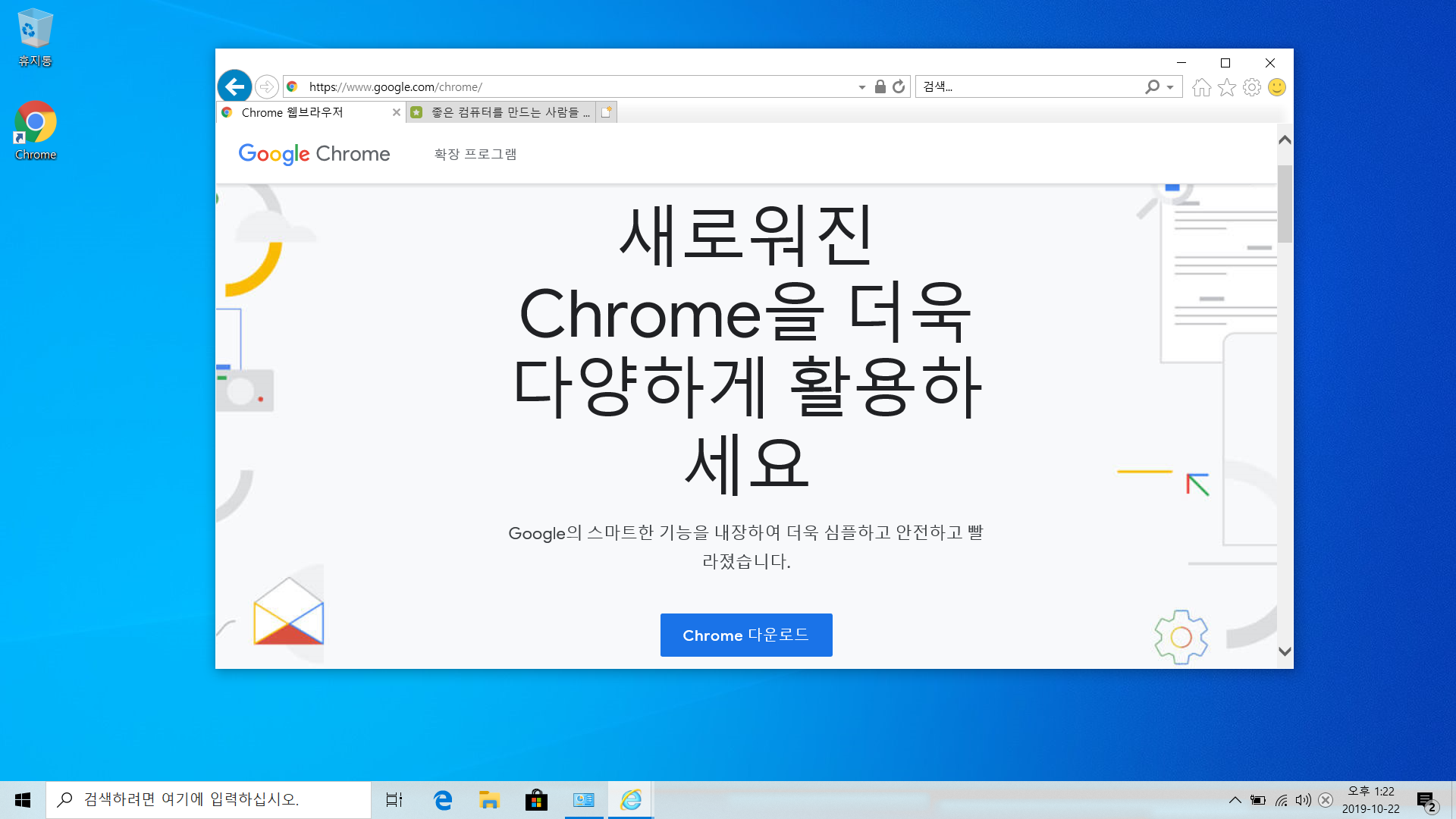
Task: Click the volume speaker tray icon
Action: (x=1304, y=800)
